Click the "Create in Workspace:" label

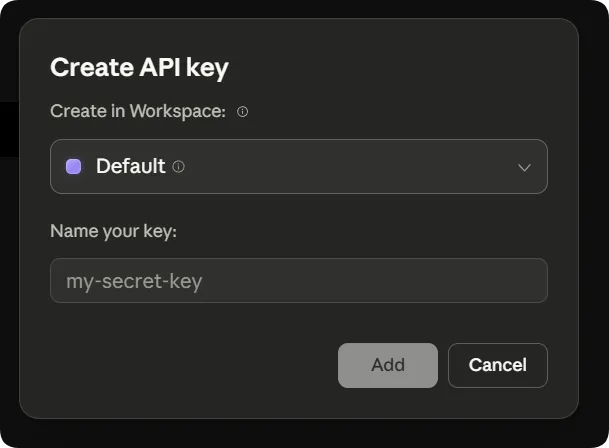(138, 111)
